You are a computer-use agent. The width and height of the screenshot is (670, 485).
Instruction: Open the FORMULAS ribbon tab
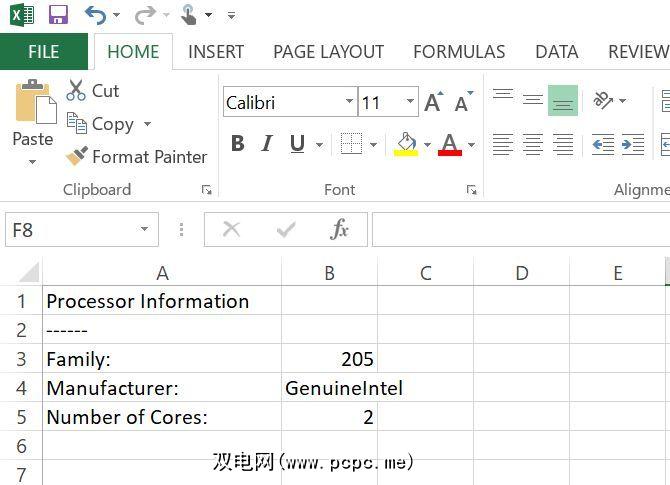[459, 52]
